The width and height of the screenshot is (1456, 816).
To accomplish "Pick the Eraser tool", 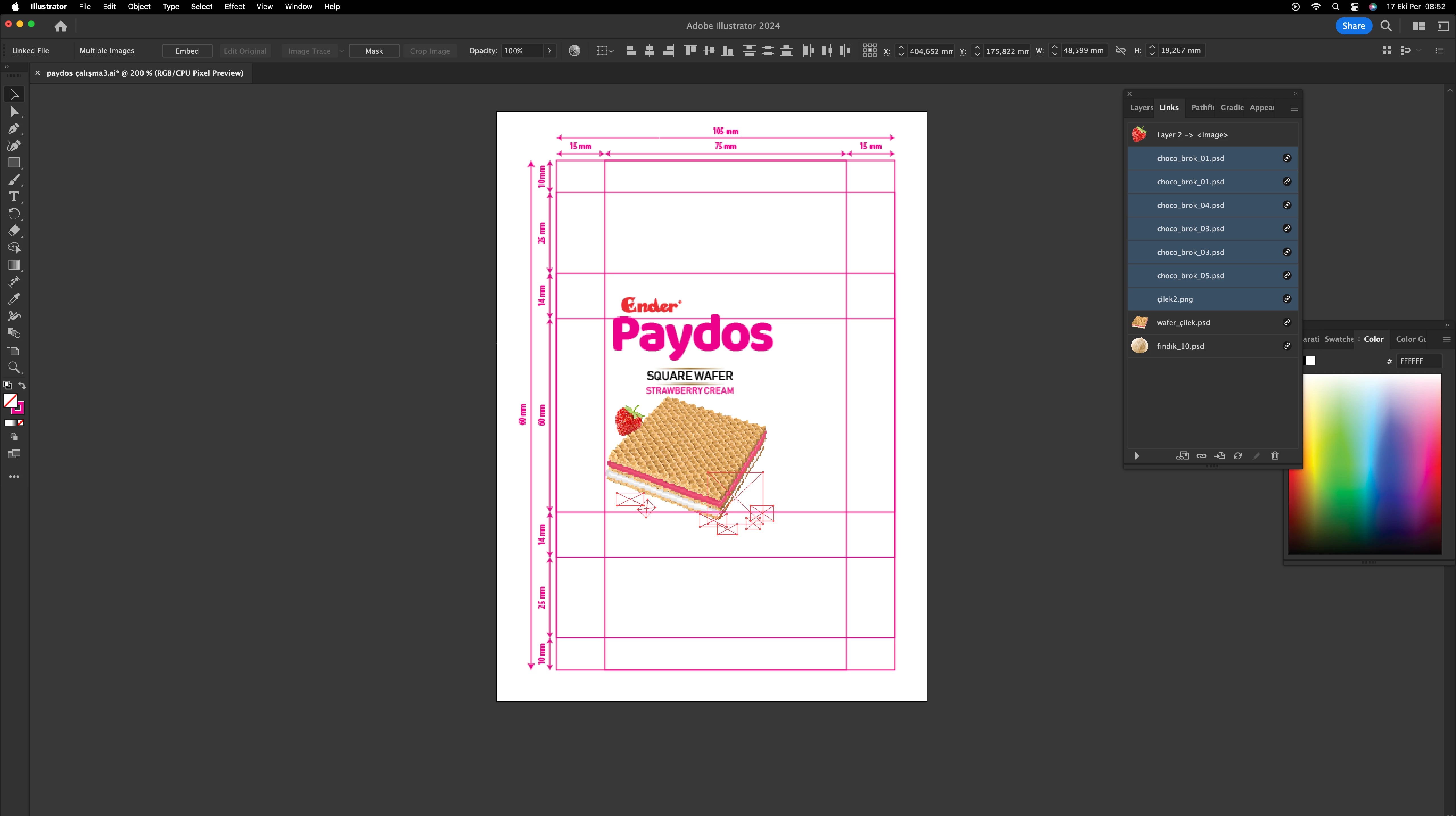I will coord(14,231).
